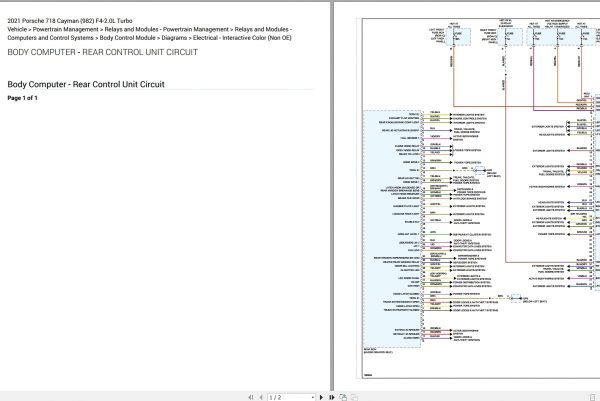Click the '2021 Porsche 718 Cayman (982) F4-2.0L Turbo' title
The image size is (600, 401).
(x=70, y=21)
